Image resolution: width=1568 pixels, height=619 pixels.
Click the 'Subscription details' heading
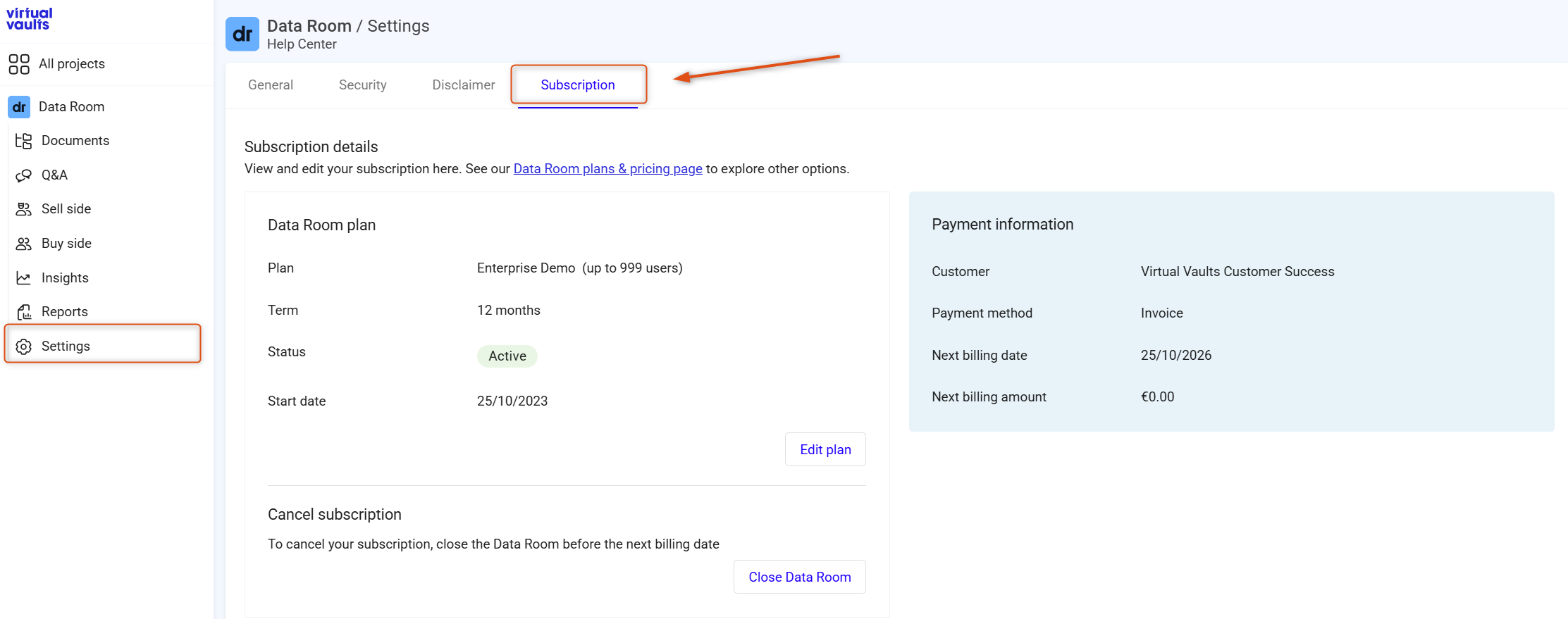[311, 146]
